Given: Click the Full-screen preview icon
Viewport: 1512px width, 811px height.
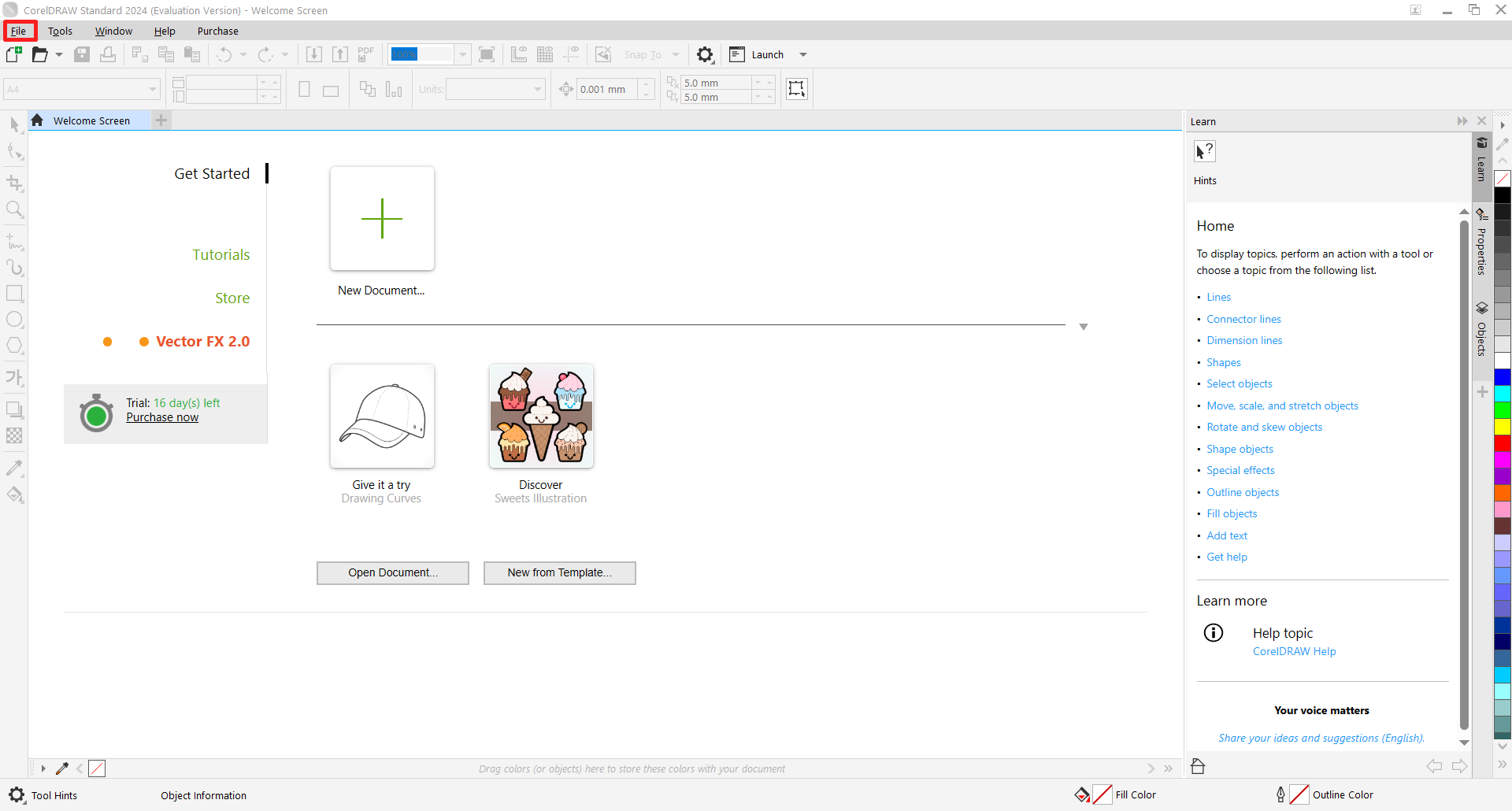Looking at the screenshot, I should (x=487, y=54).
